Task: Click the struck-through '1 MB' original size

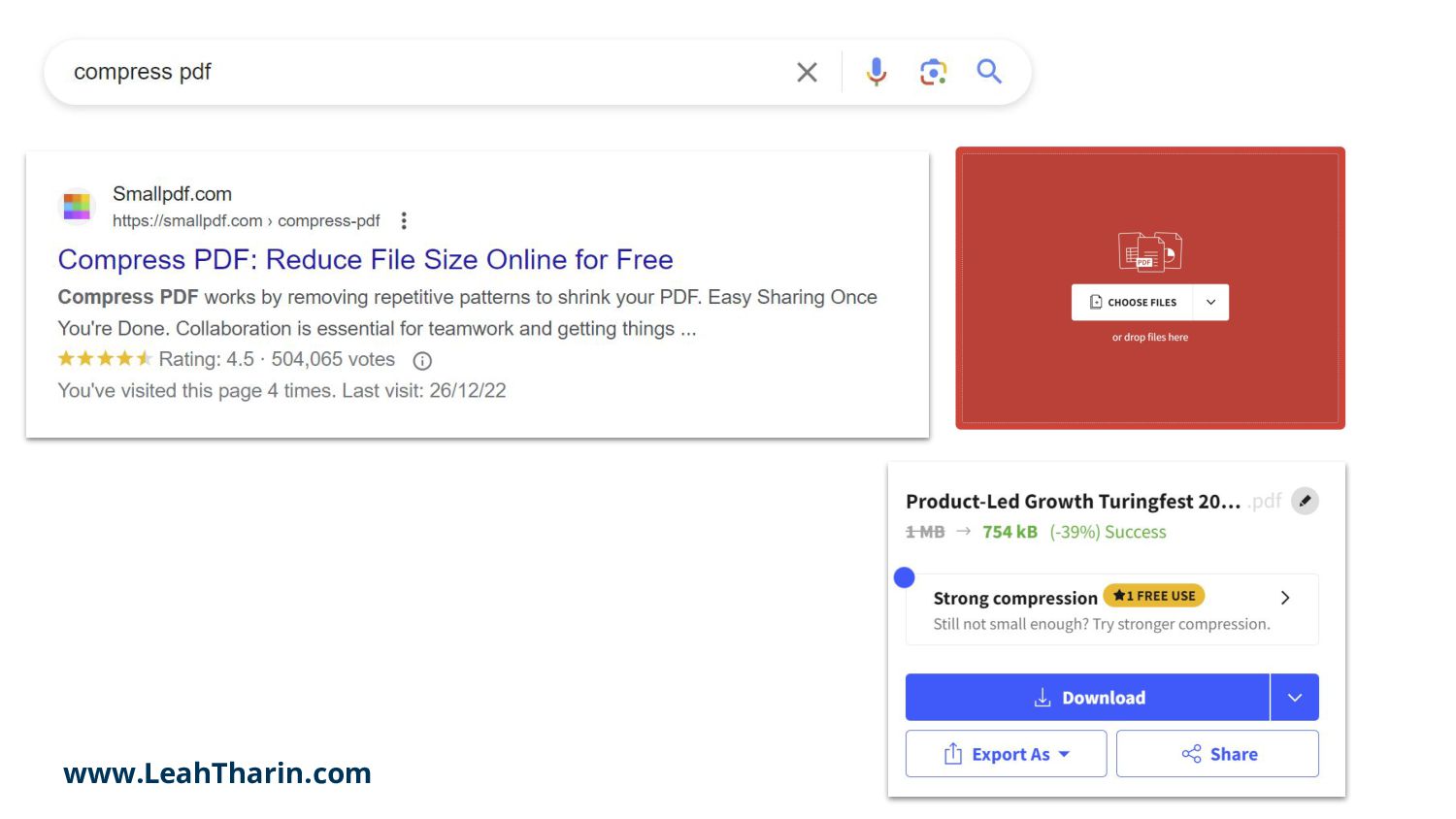Action: click(925, 532)
